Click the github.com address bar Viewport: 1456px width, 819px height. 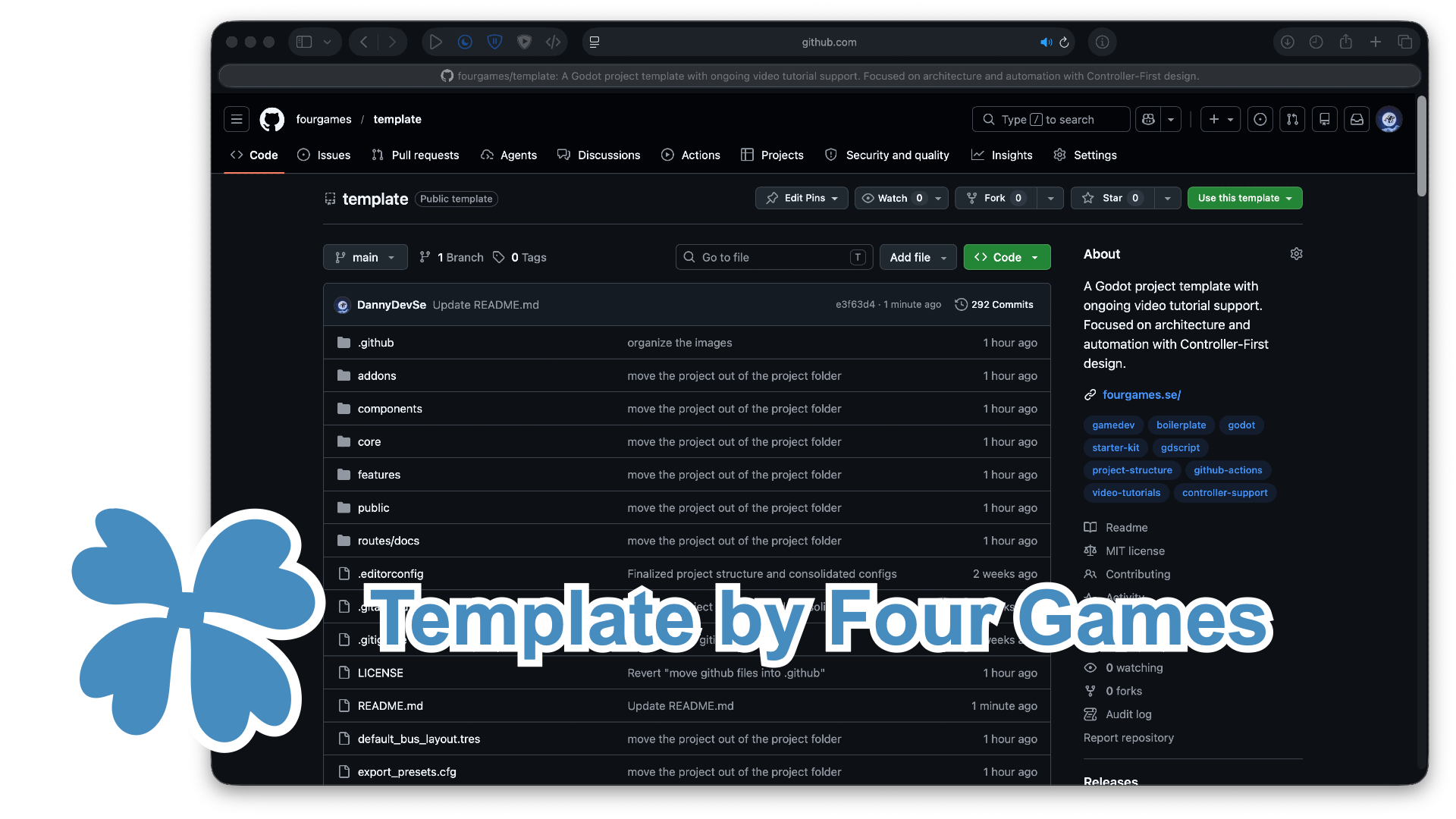coord(829,42)
